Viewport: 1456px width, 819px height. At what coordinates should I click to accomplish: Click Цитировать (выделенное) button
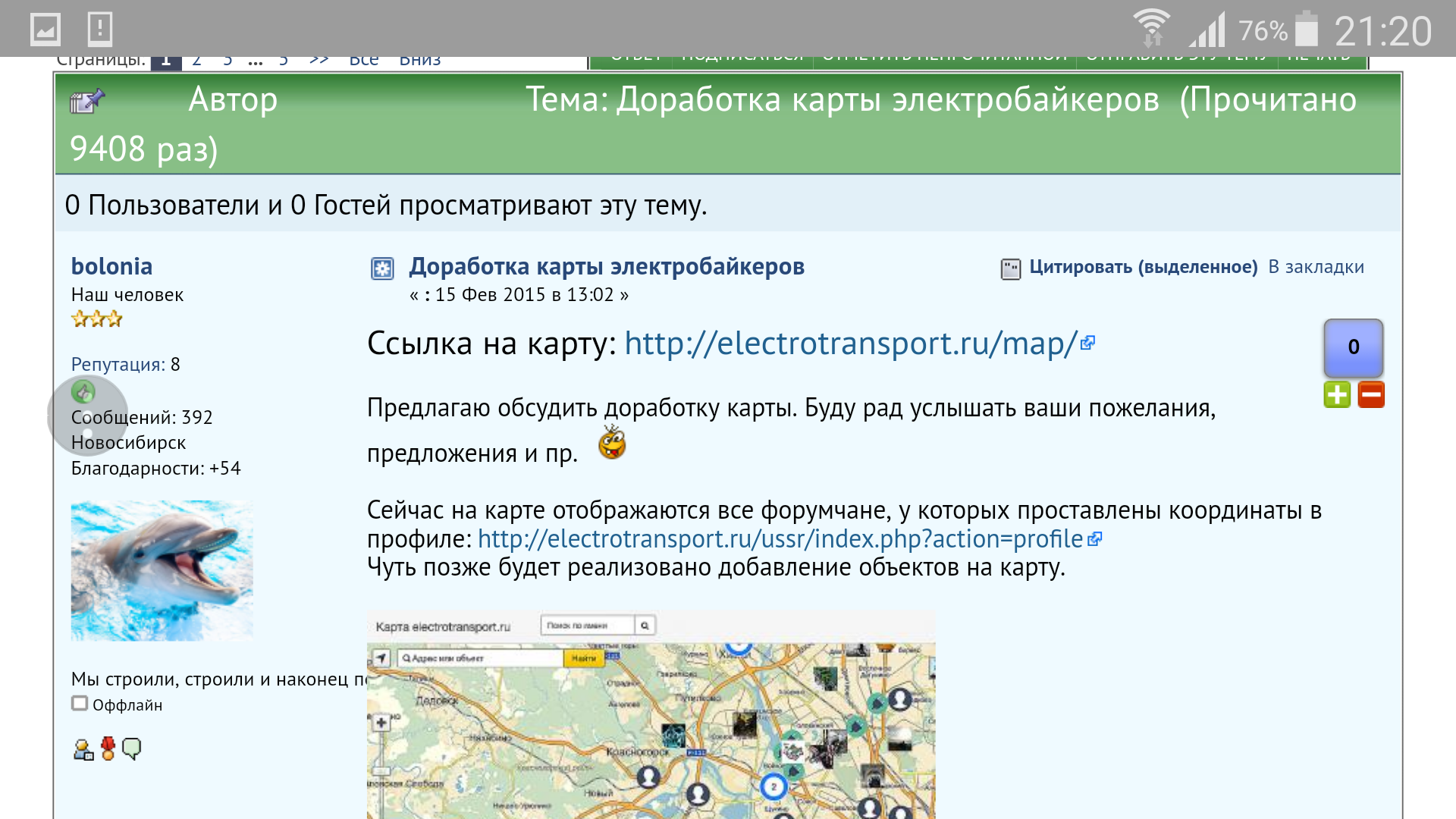click(1143, 267)
